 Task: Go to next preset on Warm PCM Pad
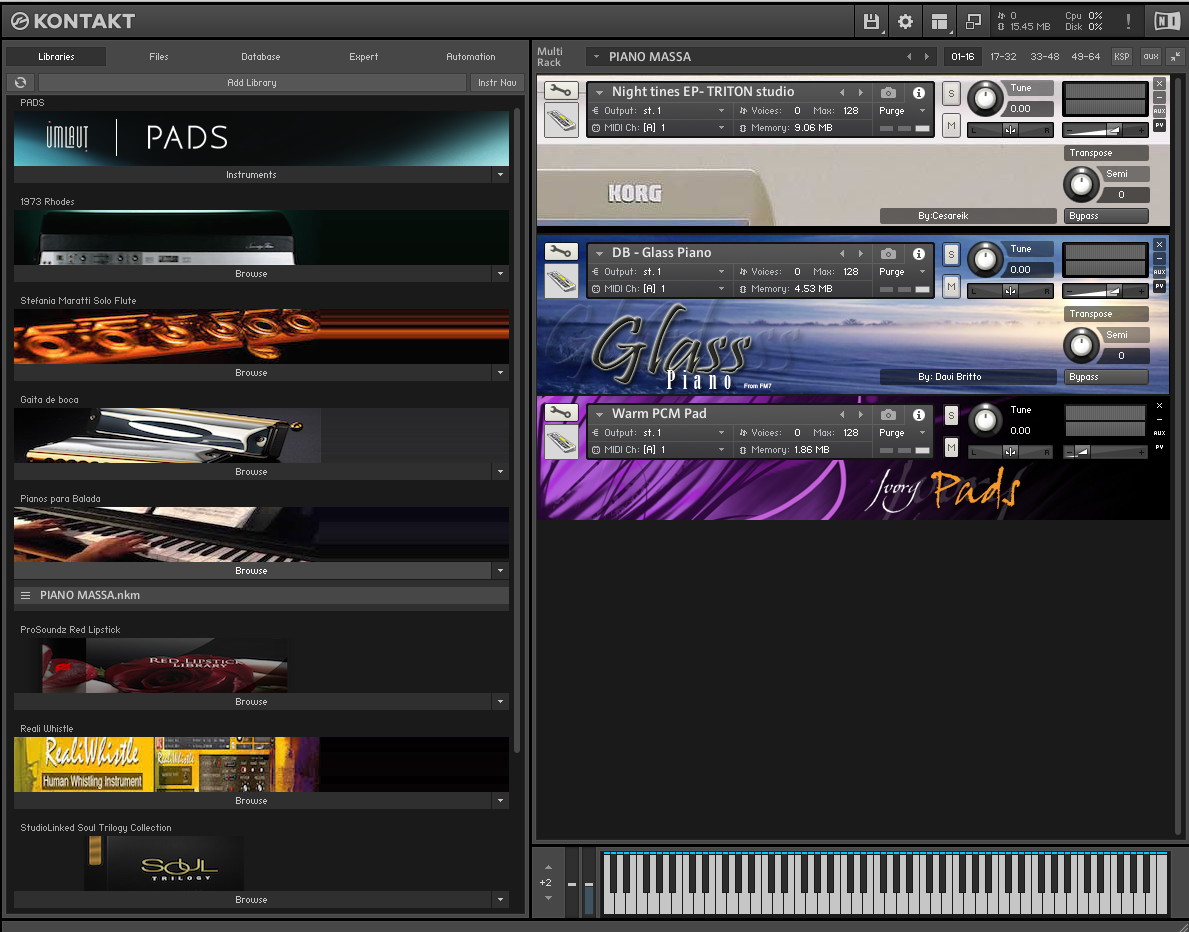coord(861,415)
